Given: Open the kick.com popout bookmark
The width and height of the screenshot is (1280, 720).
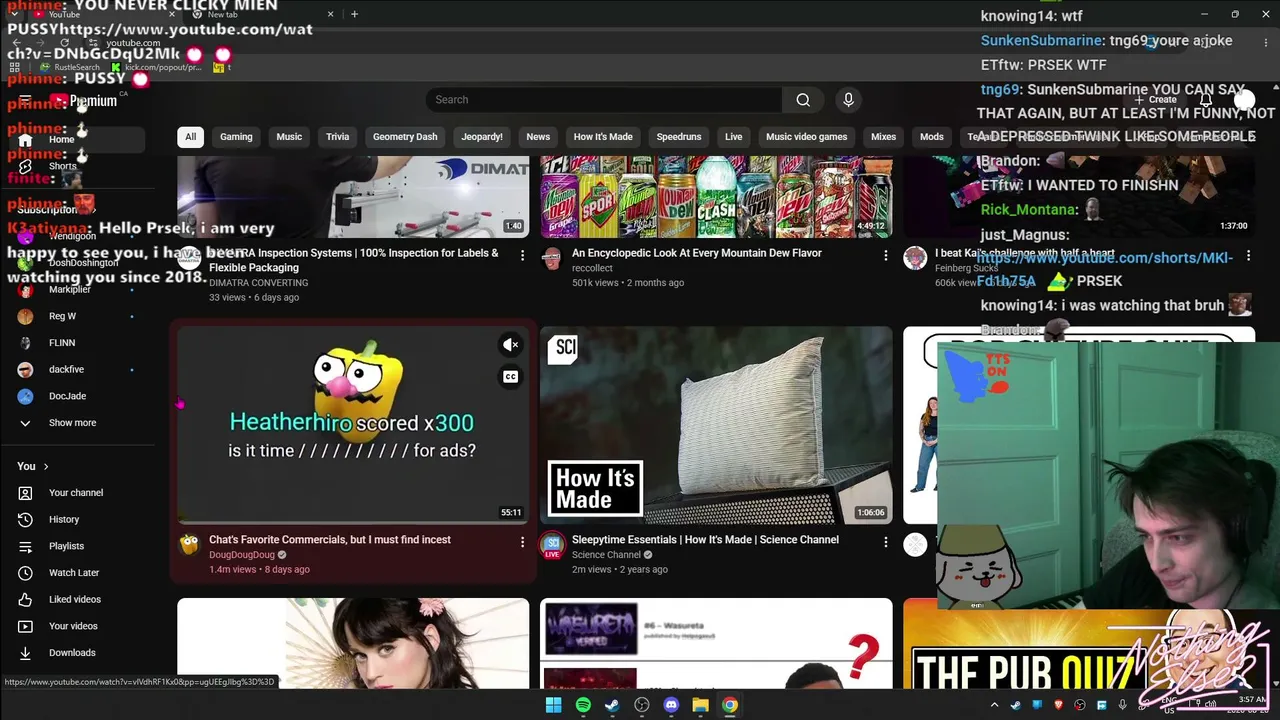Looking at the screenshot, I should pyautogui.click(x=156, y=67).
